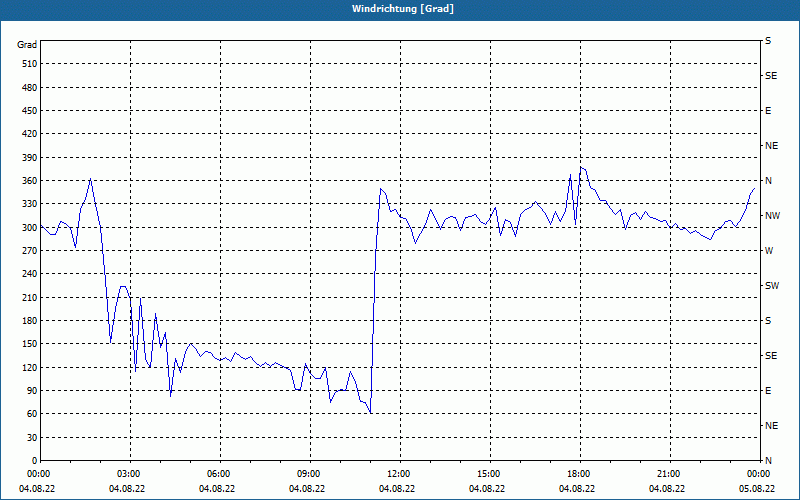
Task: Select the y-axis value 330
Action: pyautogui.click(x=30, y=204)
